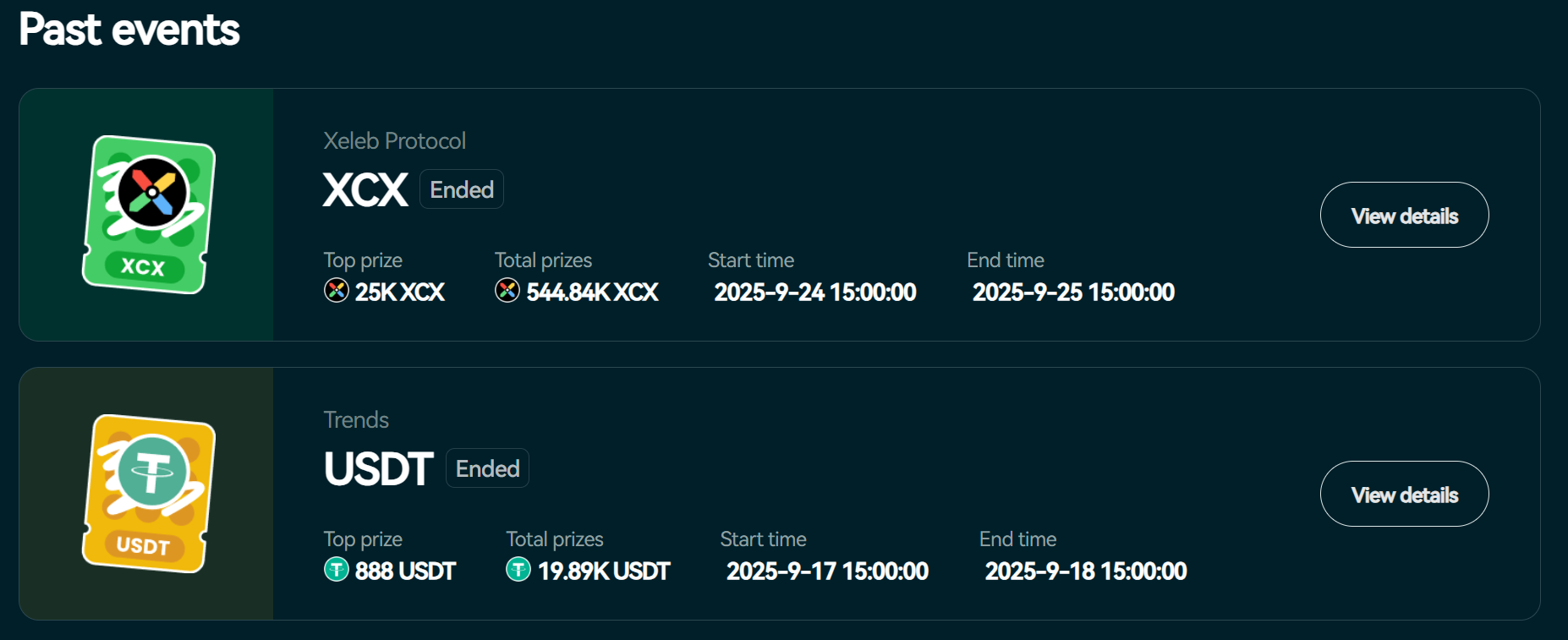This screenshot has width=1568, height=640.
Task: Click the USDT start time 2025-9-17 15:00:00
Action: click(x=827, y=571)
